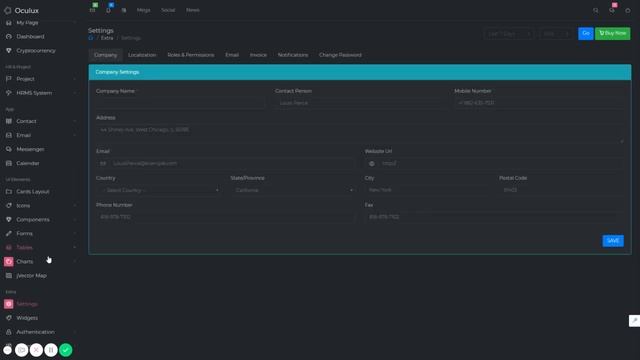Click the Widgets puzzle icon
Image resolution: width=640 pixels, height=360 pixels.
(9, 318)
